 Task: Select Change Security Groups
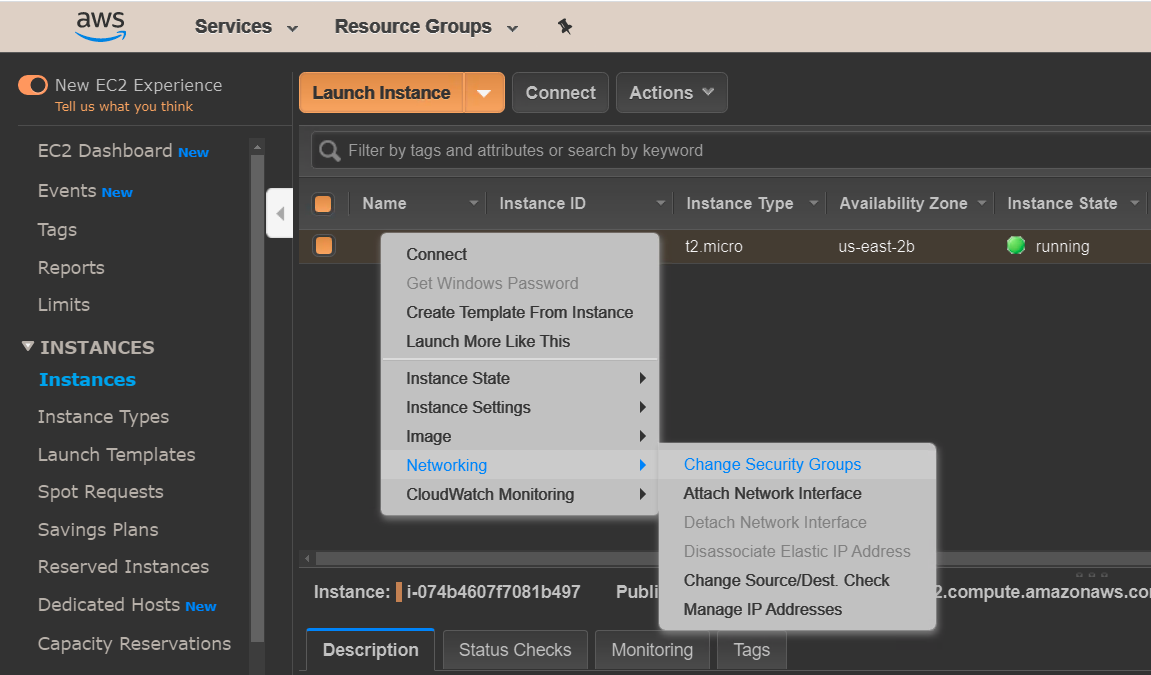pos(772,464)
